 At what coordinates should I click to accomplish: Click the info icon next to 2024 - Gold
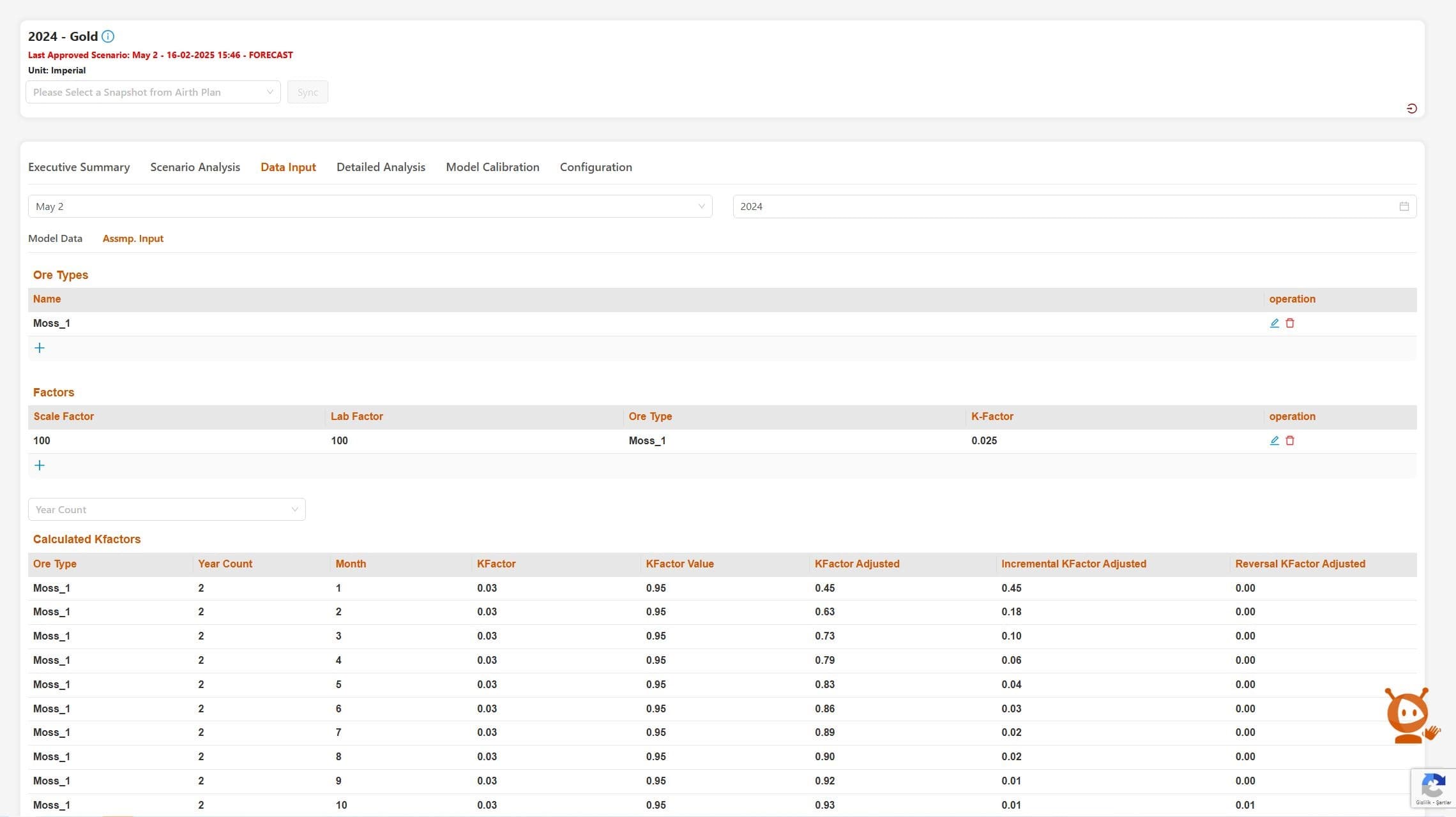point(108,36)
